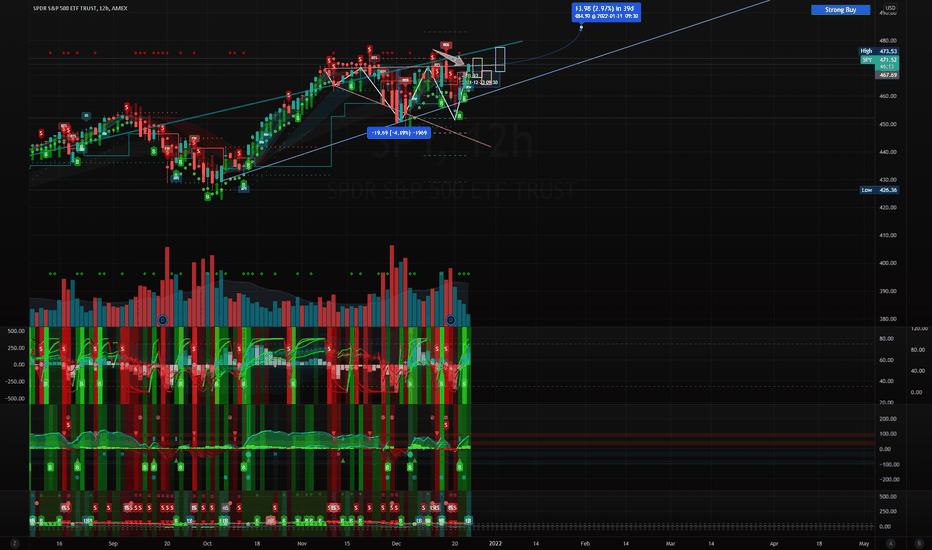The width and height of the screenshot is (932, 550).
Task: Click the Oct label on time axis
Action: point(207,543)
